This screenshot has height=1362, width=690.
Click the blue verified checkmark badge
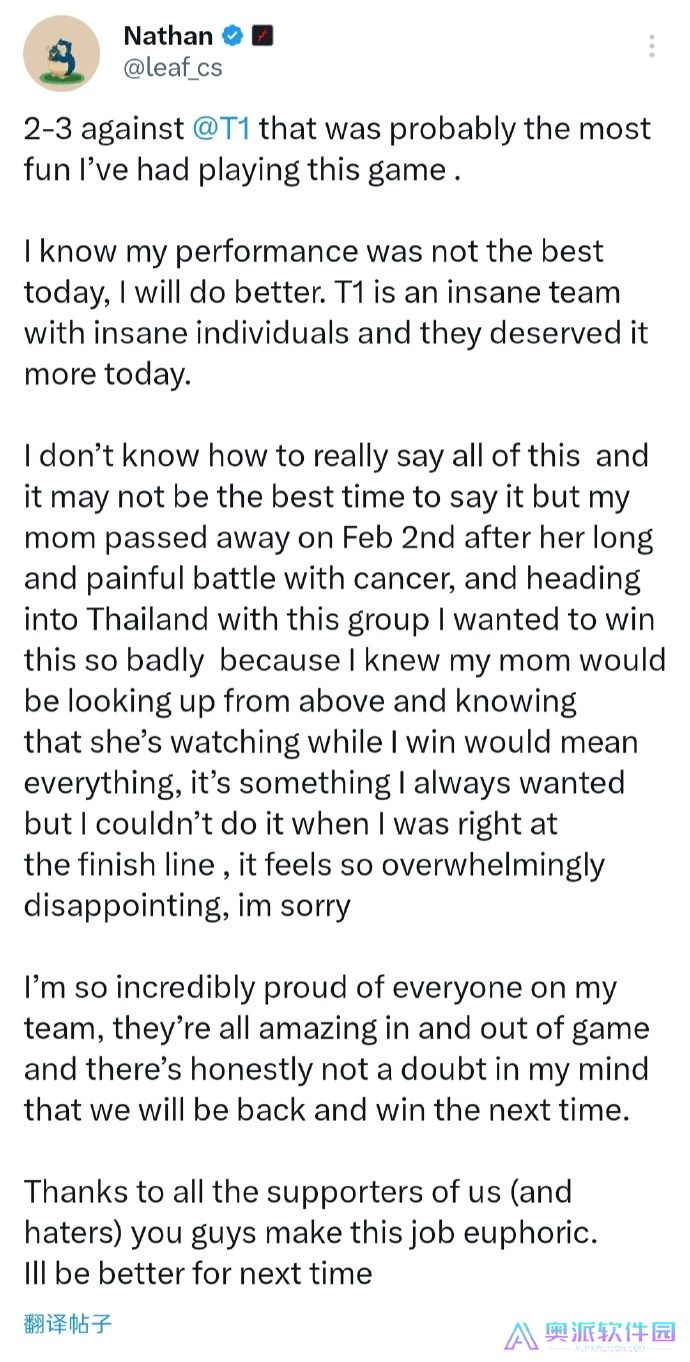point(232,37)
